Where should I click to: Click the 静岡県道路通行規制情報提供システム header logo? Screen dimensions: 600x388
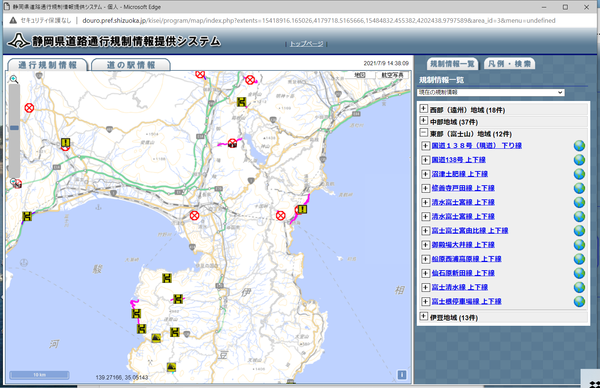[114, 41]
